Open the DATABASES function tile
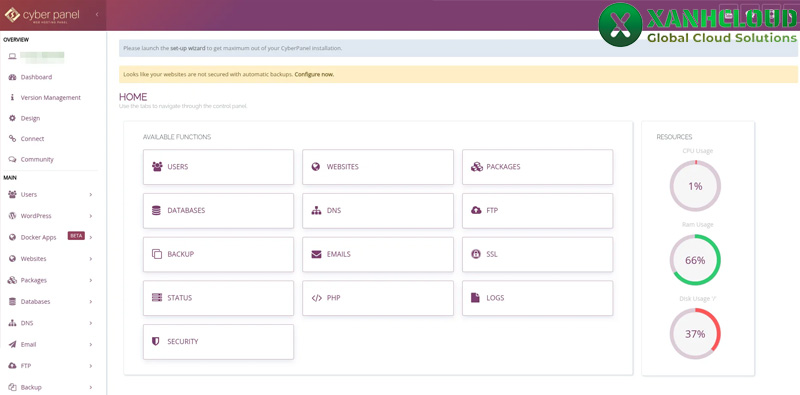 click(x=218, y=211)
